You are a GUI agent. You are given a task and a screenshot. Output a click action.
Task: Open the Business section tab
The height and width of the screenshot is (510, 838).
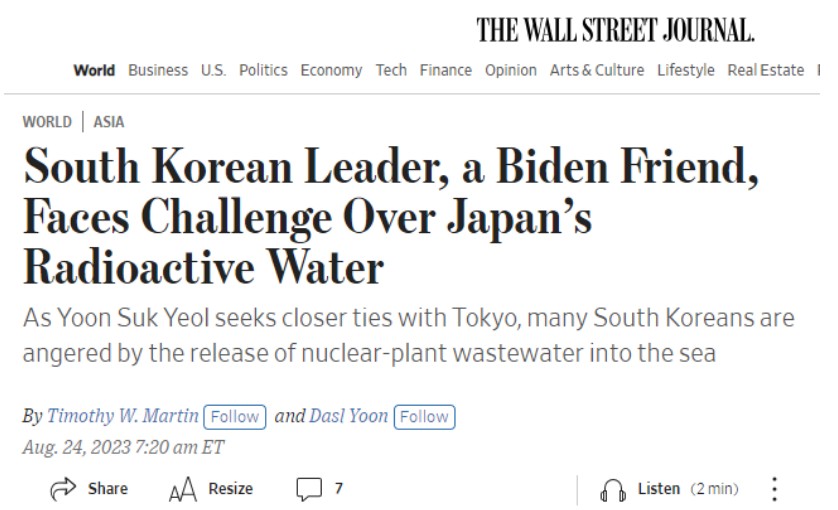(x=158, y=70)
